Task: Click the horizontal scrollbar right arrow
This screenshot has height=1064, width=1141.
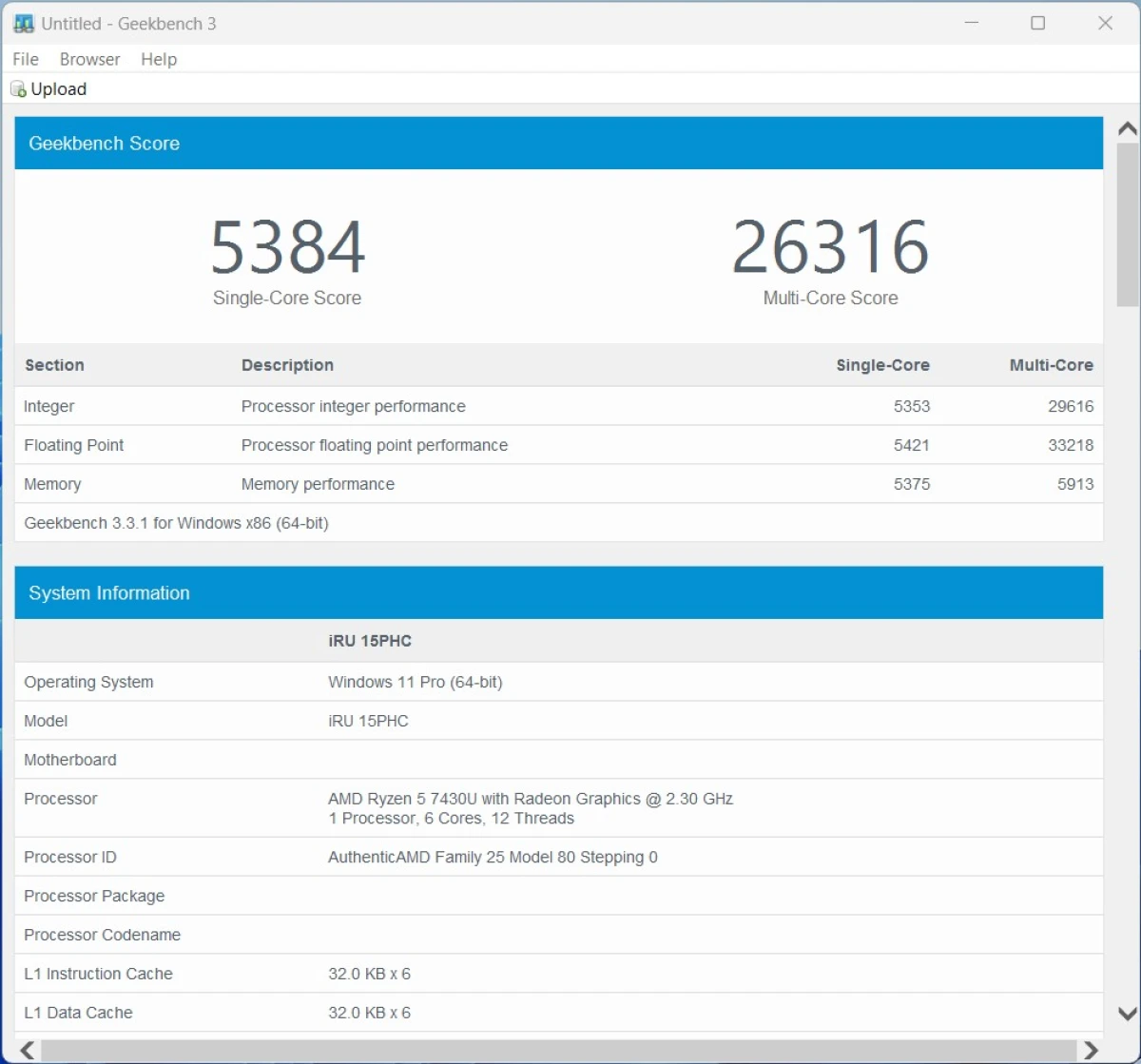Action: point(1091,1050)
